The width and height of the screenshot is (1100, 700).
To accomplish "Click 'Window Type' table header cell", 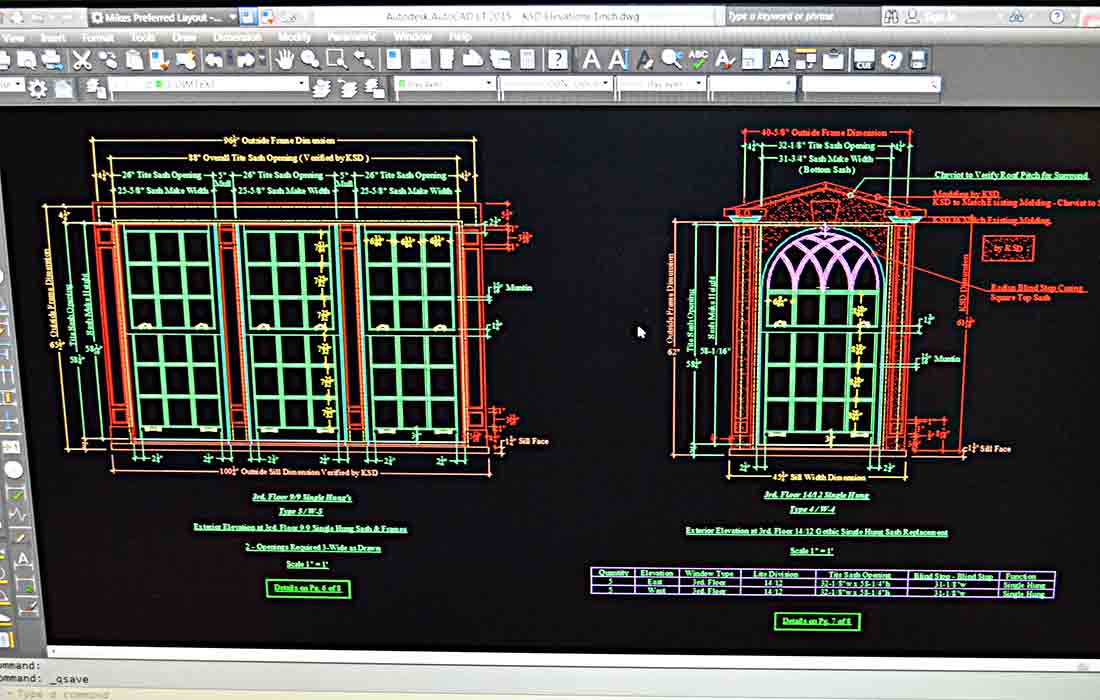I will click(709, 574).
